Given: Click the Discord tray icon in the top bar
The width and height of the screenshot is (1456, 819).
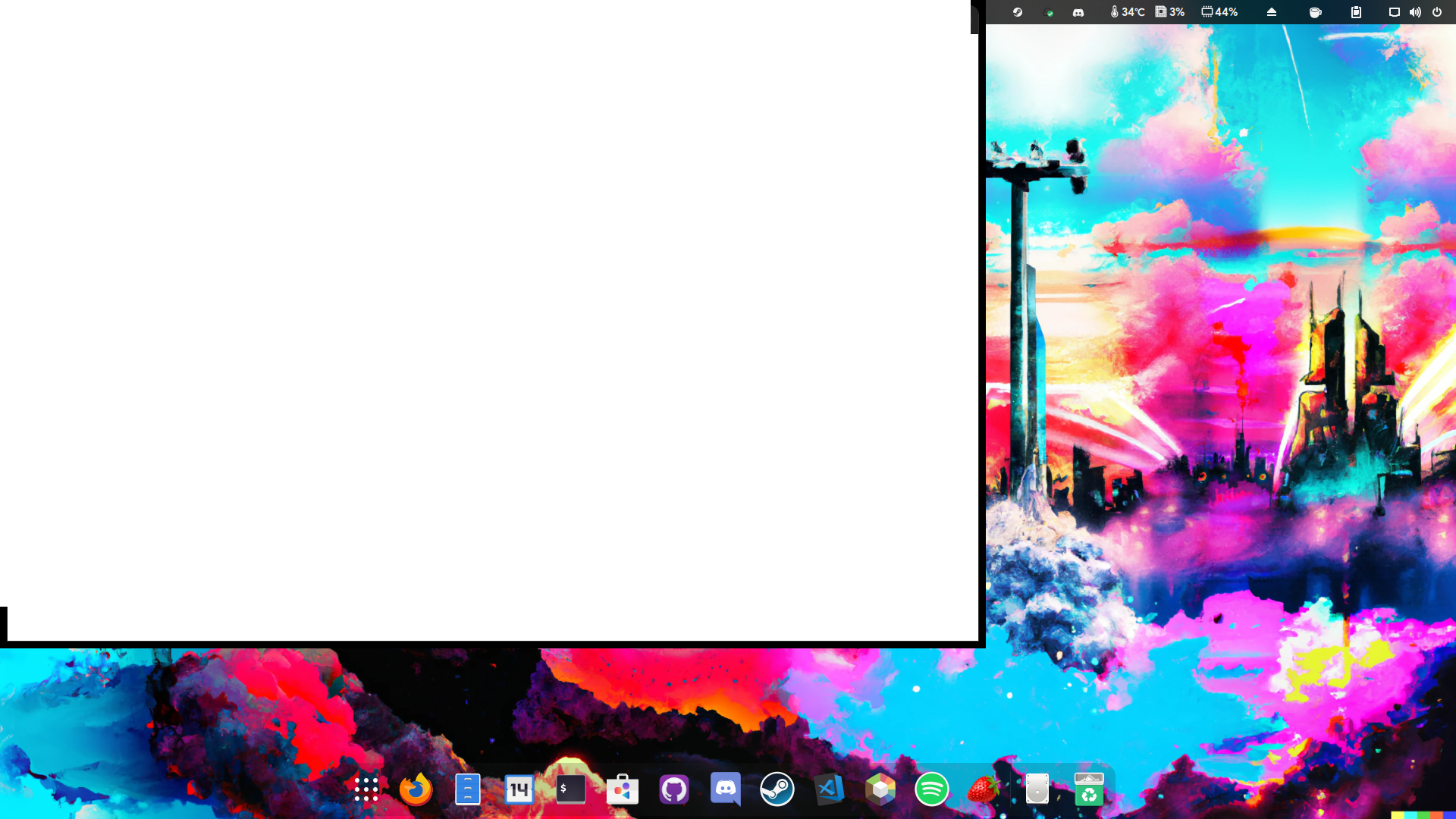Looking at the screenshot, I should pos(1078,12).
